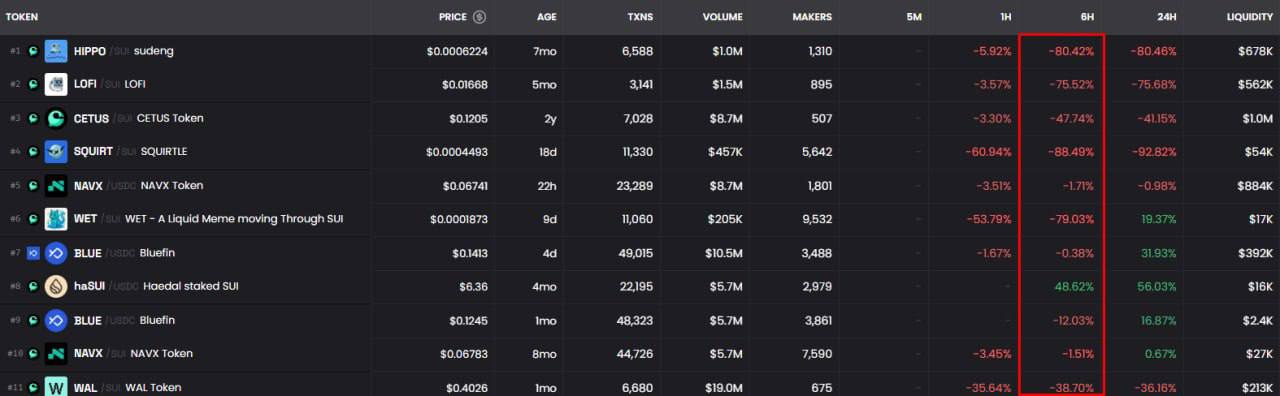The image size is (1280, 396).
Task: Click the LOFI token avatar icon
Action: [56, 84]
